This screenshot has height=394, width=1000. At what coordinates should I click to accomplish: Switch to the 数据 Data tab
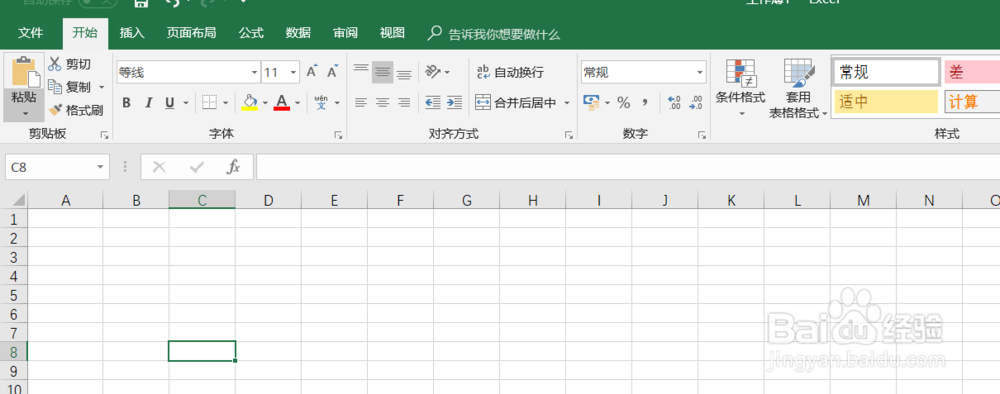coord(298,33)
